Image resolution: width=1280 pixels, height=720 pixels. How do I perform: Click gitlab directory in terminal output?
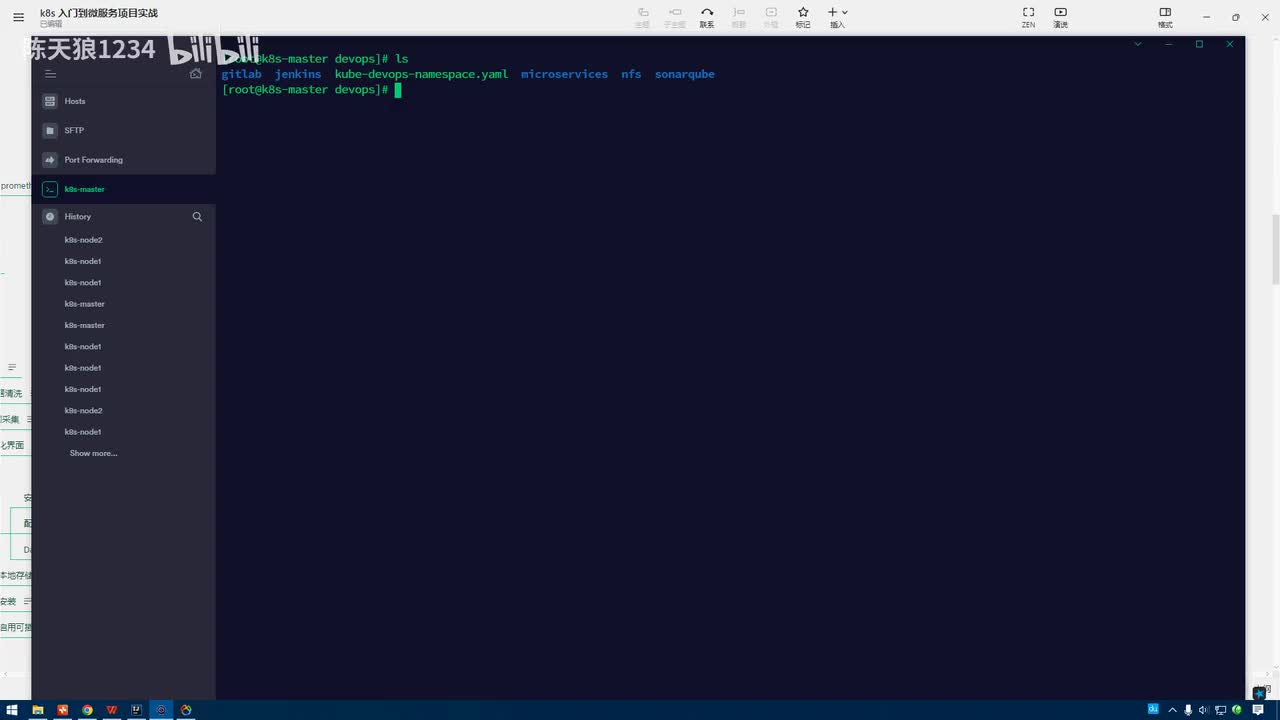click(x=241, y=74)
